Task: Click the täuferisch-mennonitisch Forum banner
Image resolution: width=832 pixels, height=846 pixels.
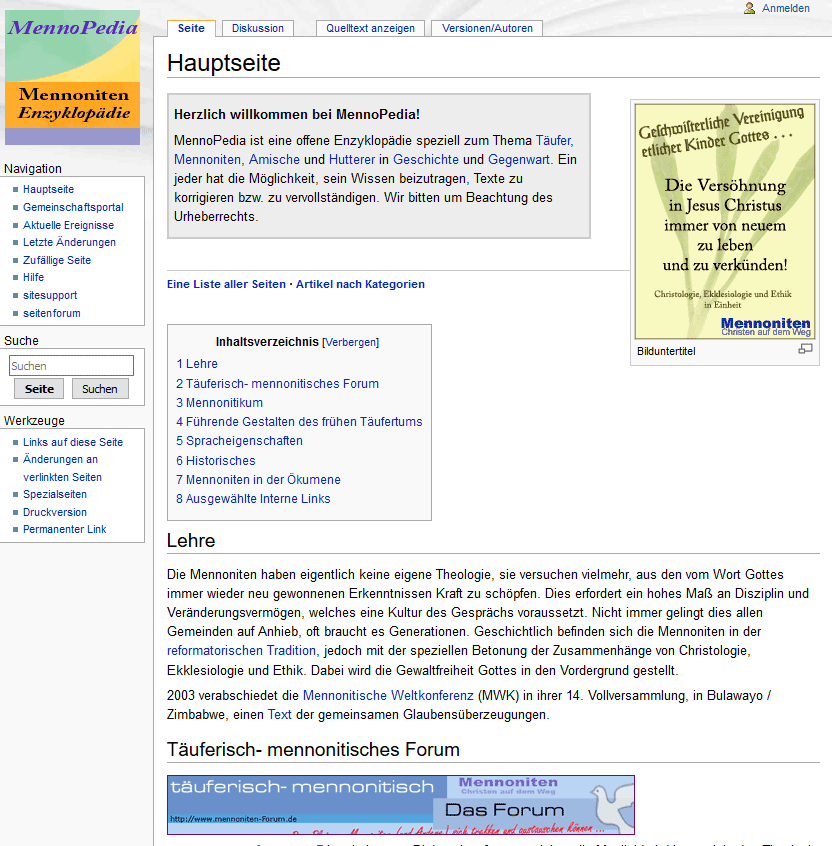Action: (401, 805)
